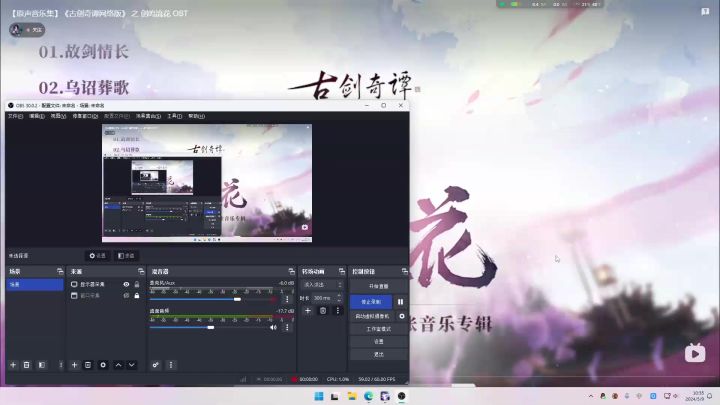Move selected source up

coord(118,365)
